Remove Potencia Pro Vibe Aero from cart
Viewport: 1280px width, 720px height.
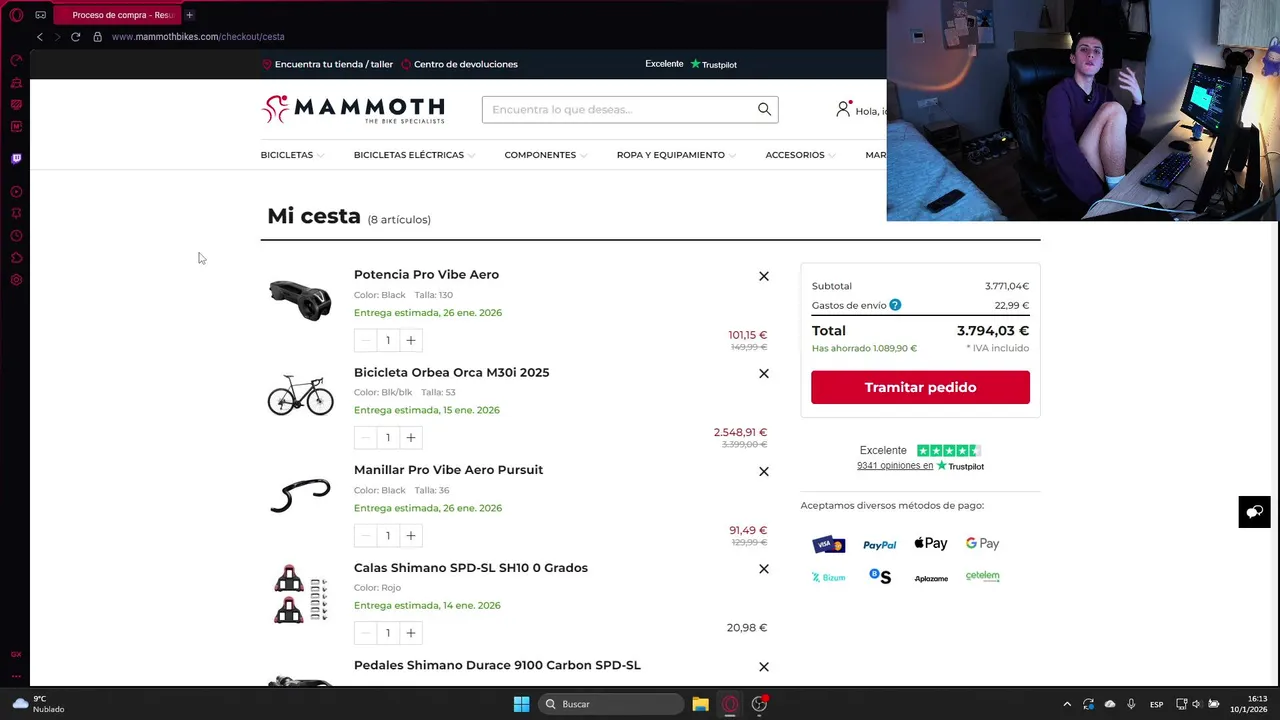point(764,276)
